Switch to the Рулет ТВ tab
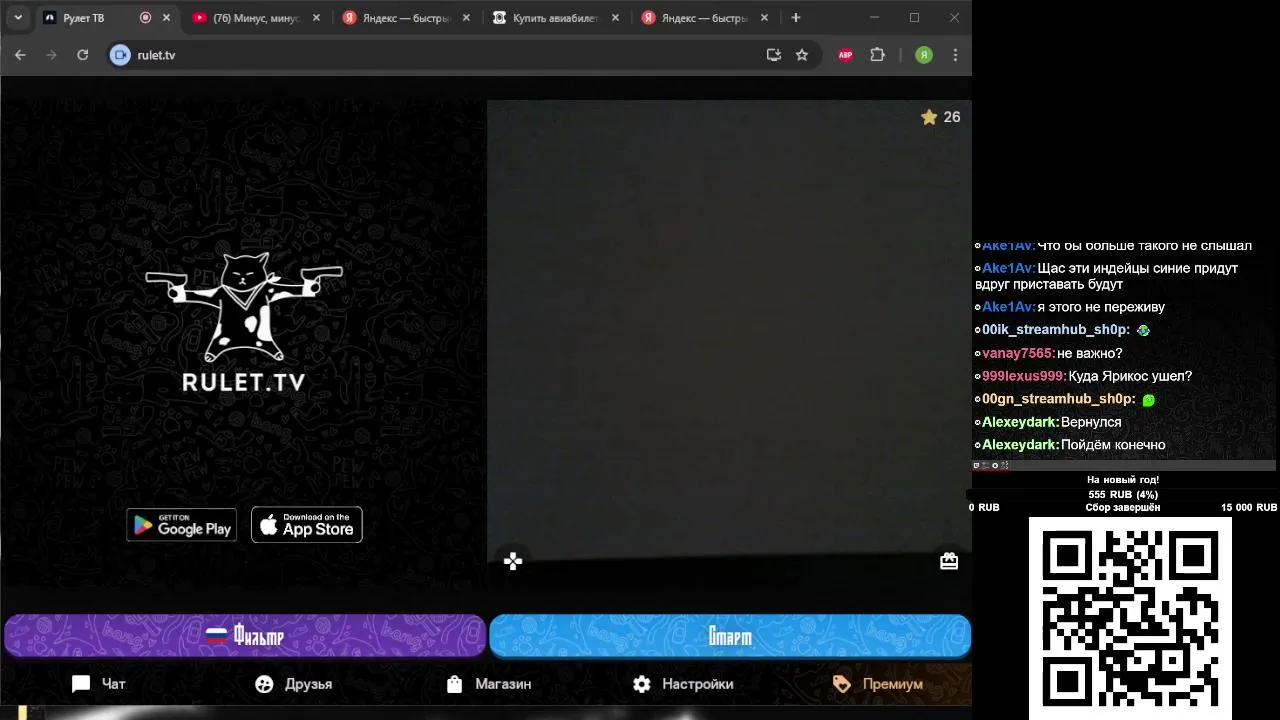 pos(108,18)
